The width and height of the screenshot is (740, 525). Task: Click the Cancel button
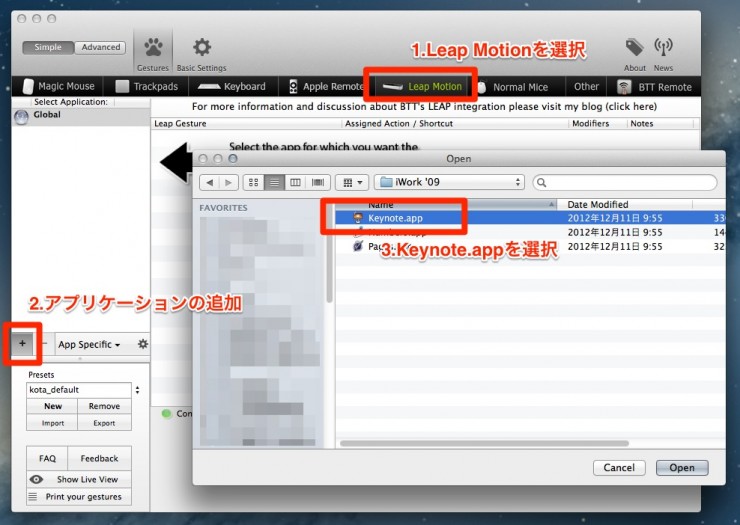[x=619, y=467]
